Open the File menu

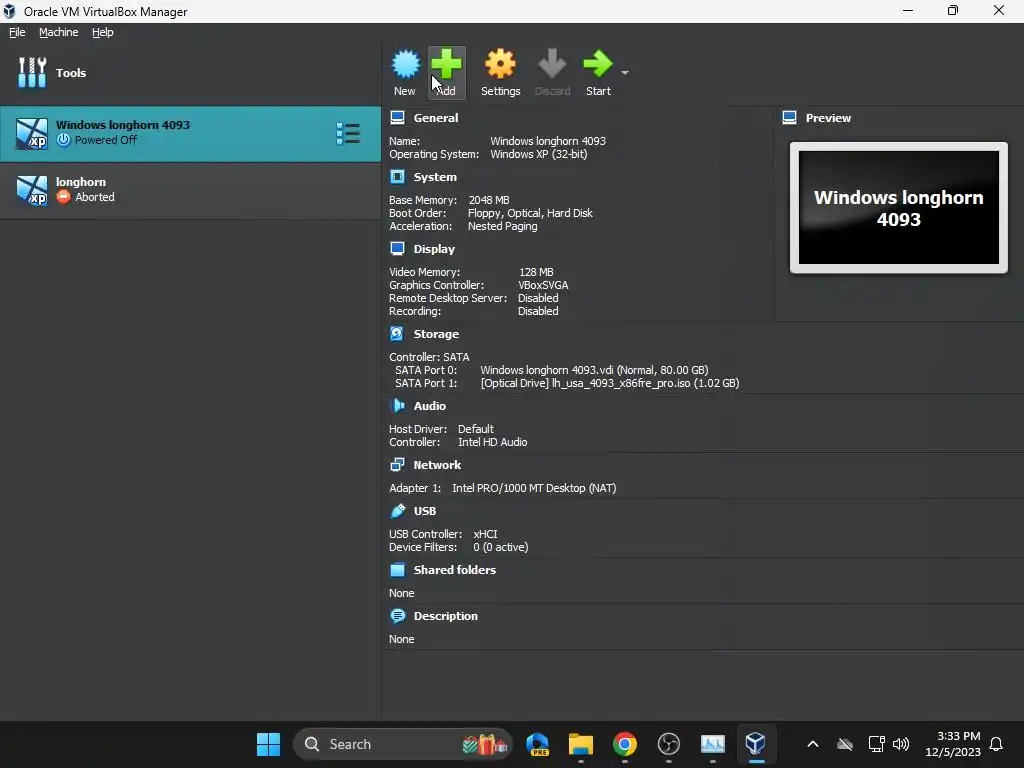17,32
